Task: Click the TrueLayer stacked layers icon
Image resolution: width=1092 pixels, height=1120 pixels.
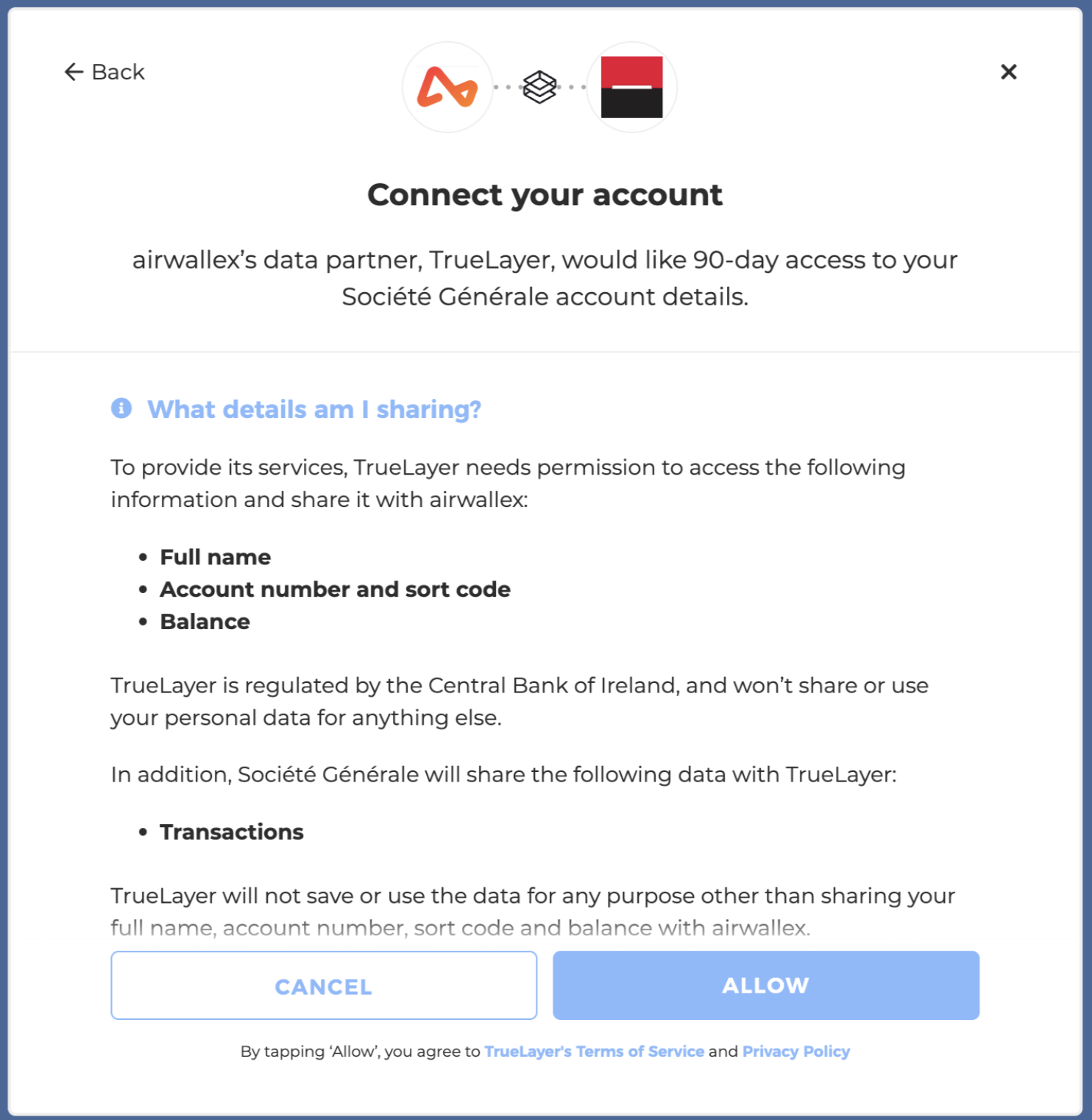Action: point(539,87)
